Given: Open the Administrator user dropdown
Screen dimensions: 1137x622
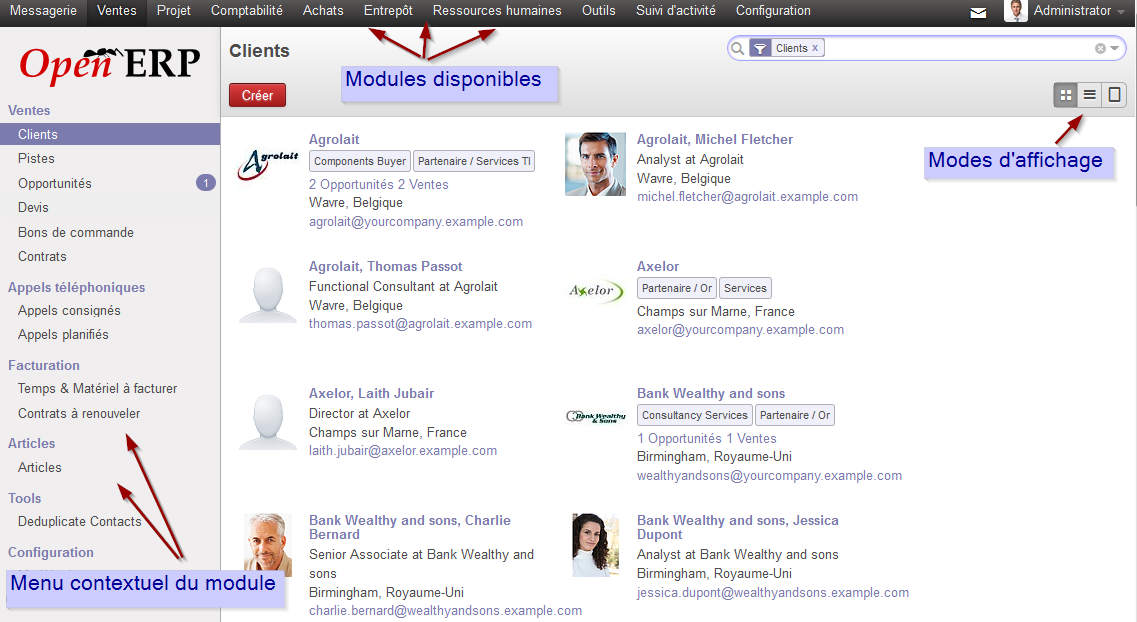Looking at the screenshot, I should coord(1079,11).
